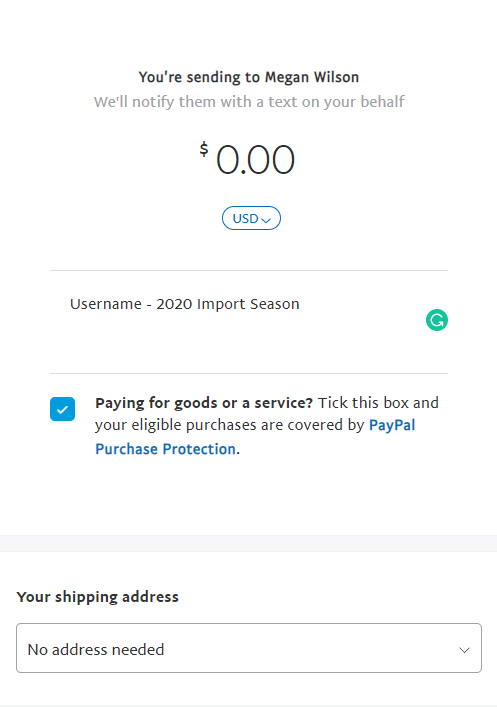Click the chevron arrow inside the USD pill
This screenshot has height=707, width=497.
[x=266, y=220]
